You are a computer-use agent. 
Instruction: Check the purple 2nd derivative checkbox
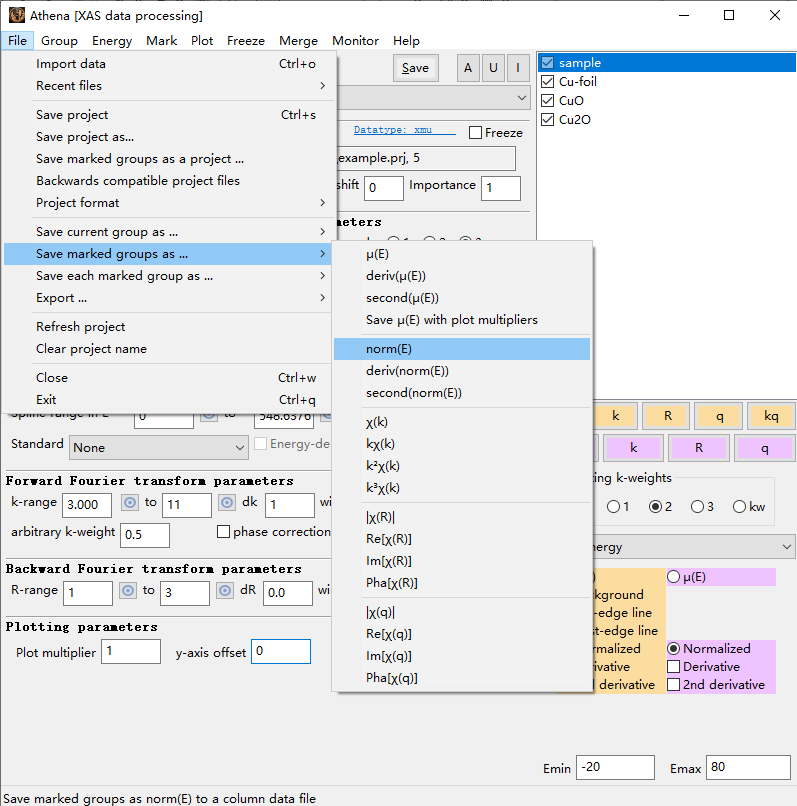[x=674, y=685]
